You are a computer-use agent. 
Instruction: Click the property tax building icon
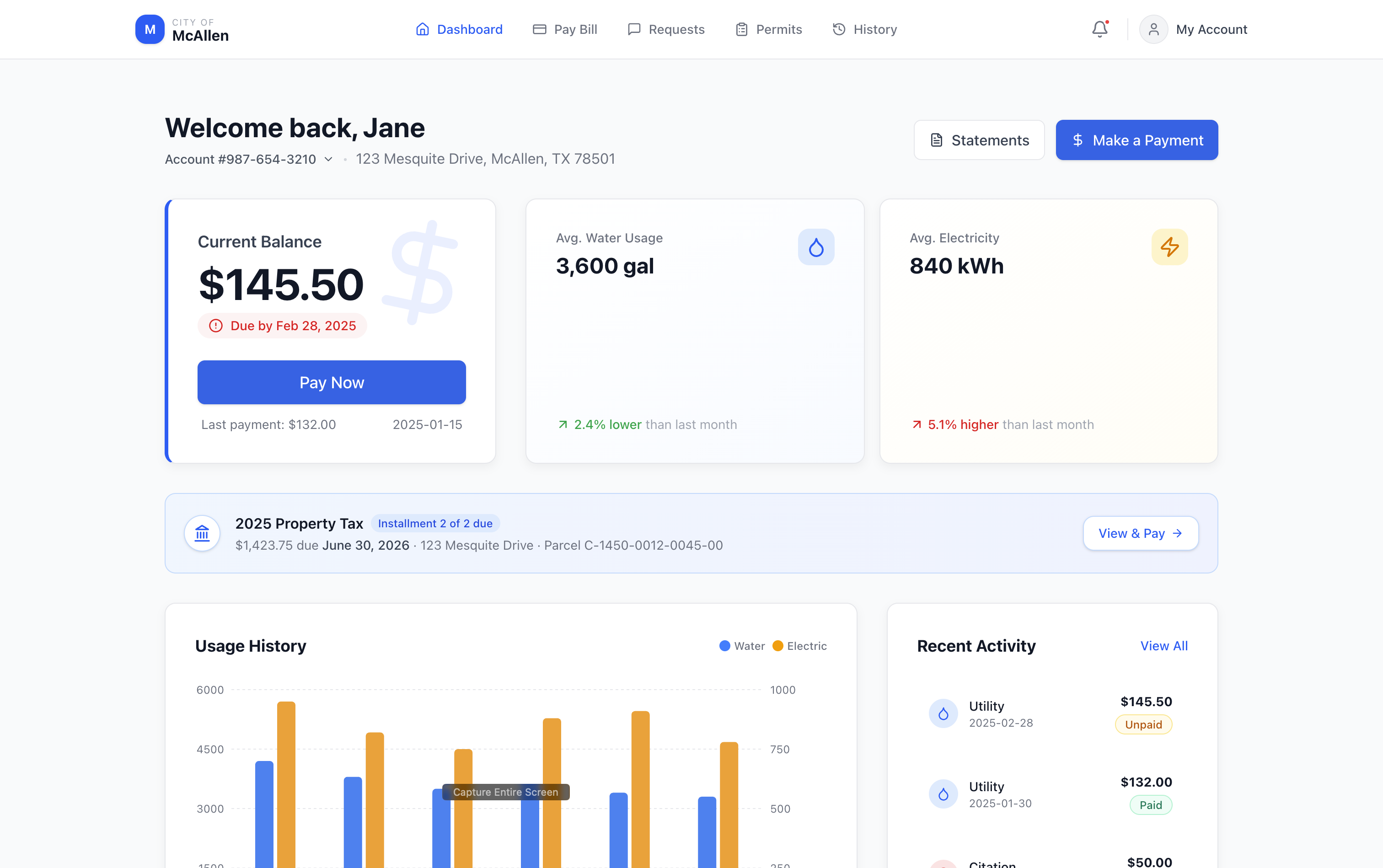coord(202,533)
